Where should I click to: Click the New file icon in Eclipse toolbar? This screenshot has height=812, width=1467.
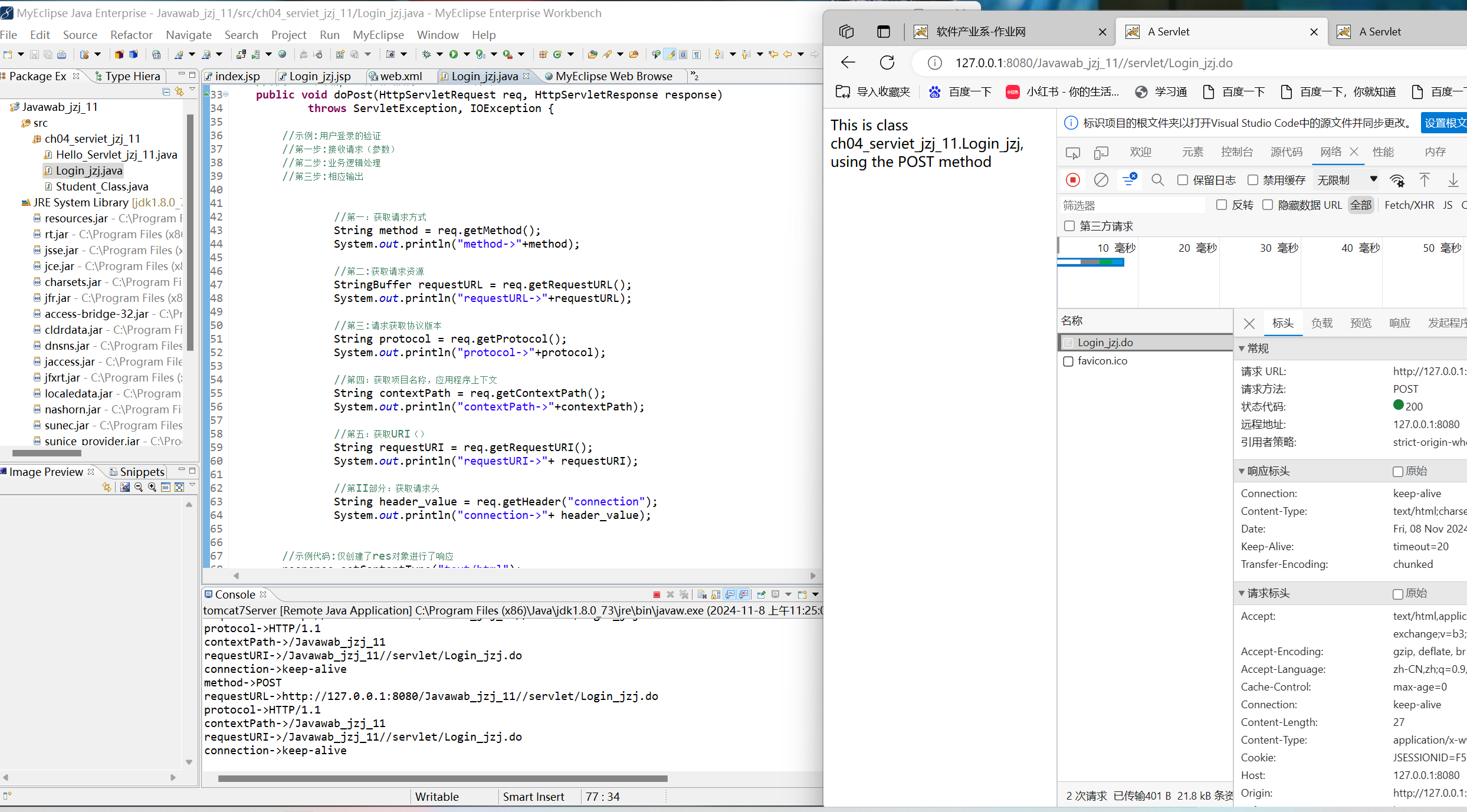(x=8, y=54)
